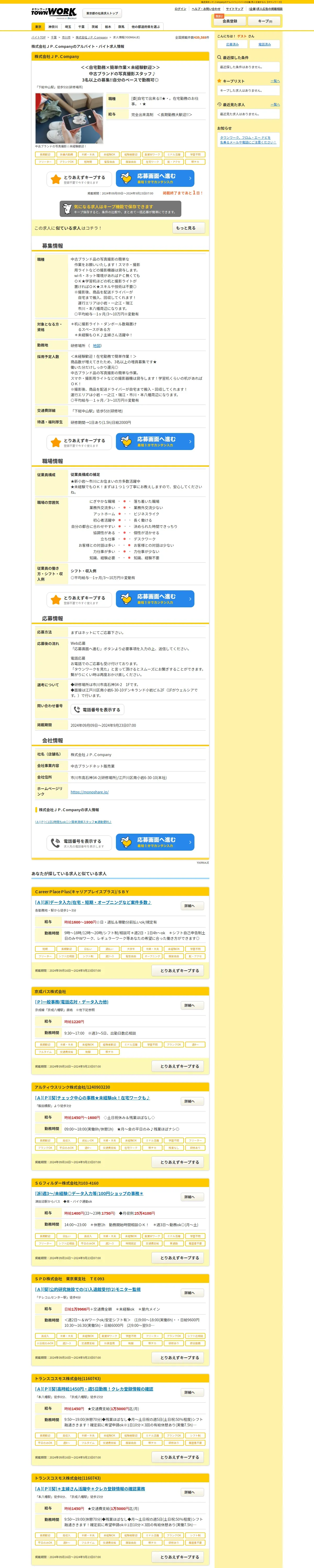This screenshot has width=314, height=1568.
Task: Open 一覧へ link beside キープリスト
Action: [x=275, y=81]
